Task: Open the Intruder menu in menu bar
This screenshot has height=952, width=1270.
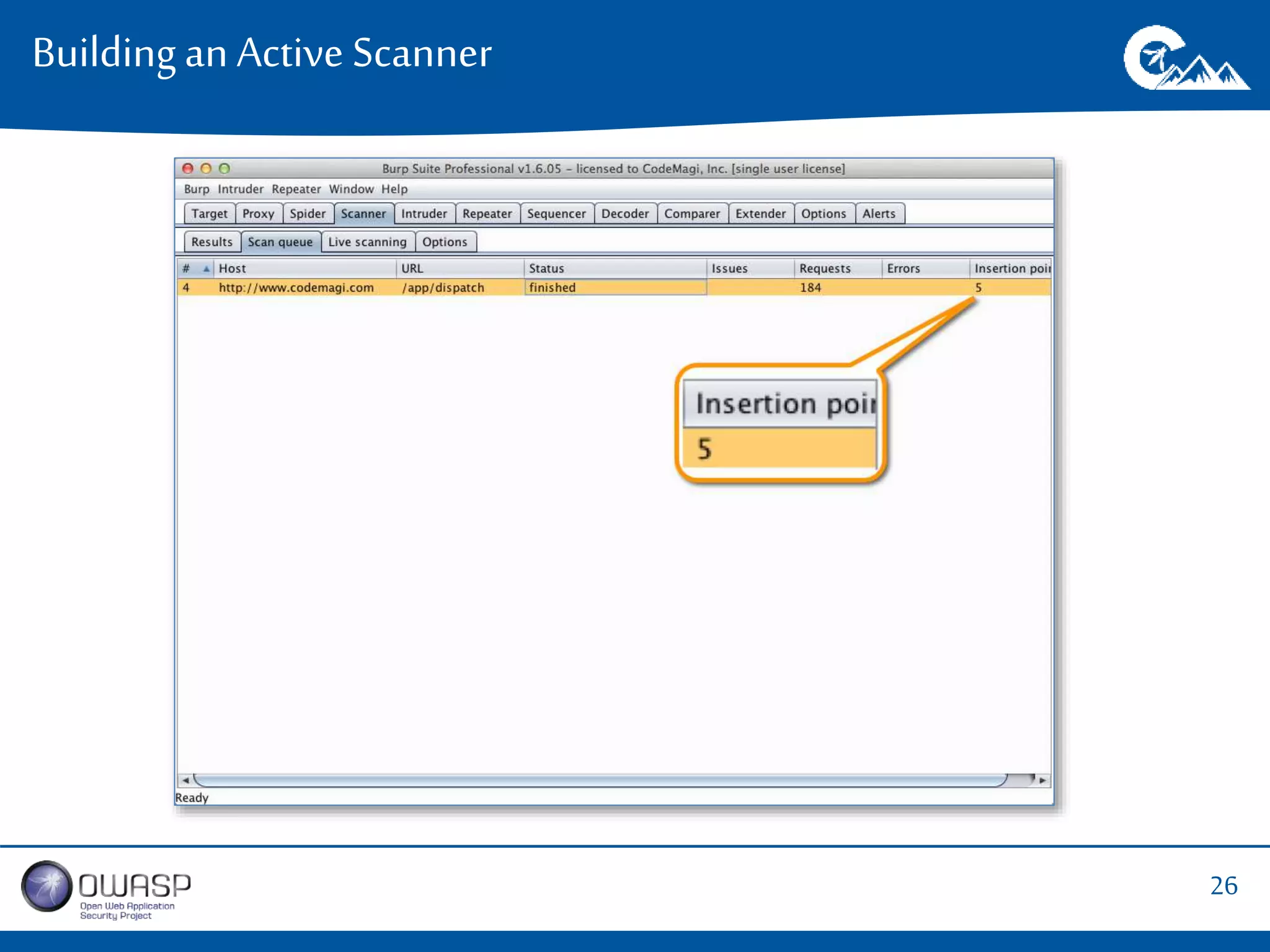Action: coord(241,189)
